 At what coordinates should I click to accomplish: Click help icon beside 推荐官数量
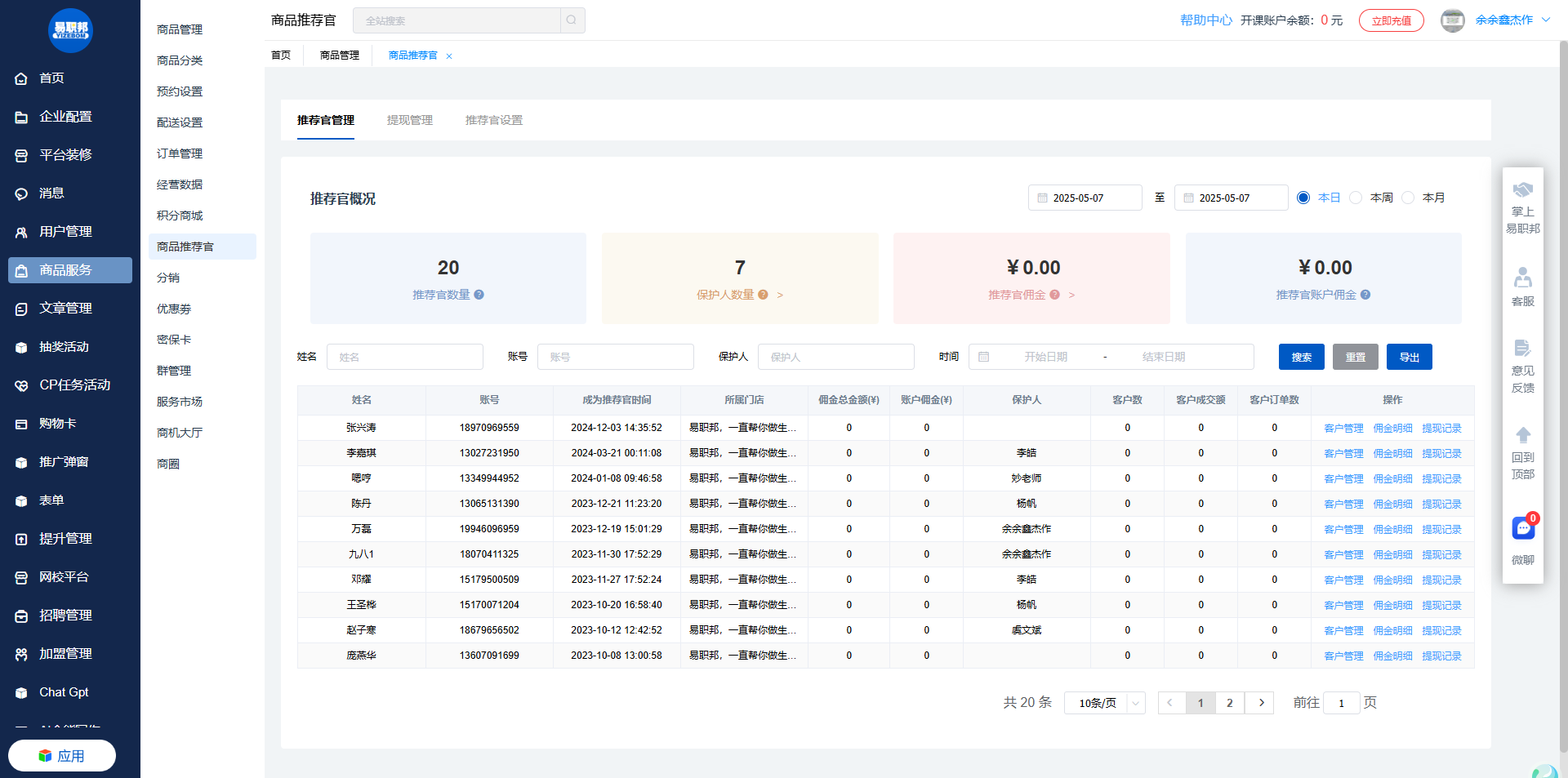(x=479, y=295)
